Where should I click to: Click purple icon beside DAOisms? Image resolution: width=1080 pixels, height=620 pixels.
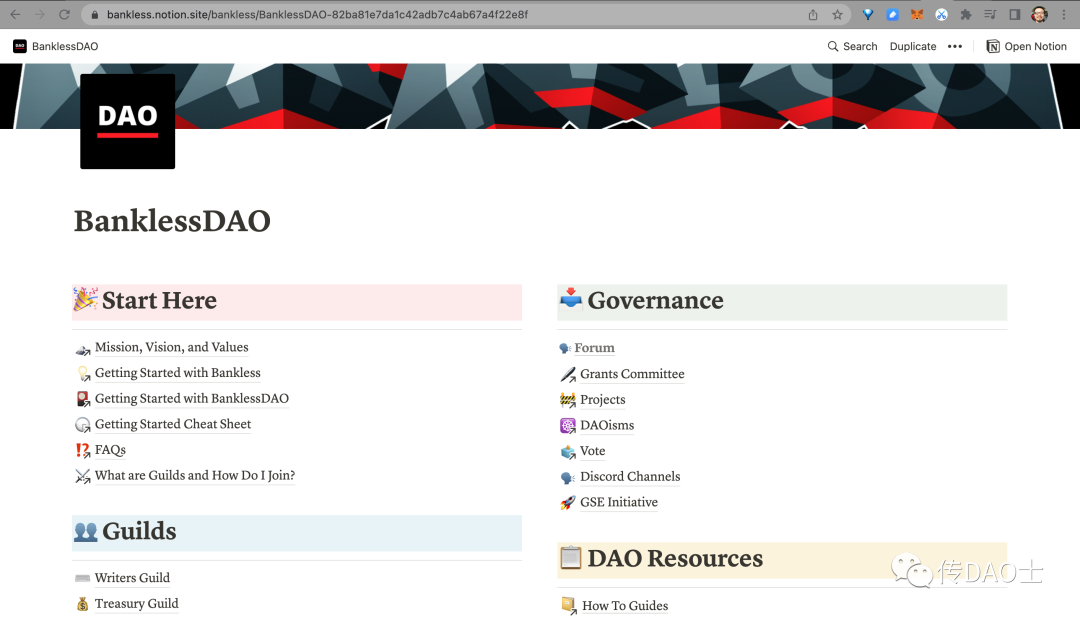568,426
